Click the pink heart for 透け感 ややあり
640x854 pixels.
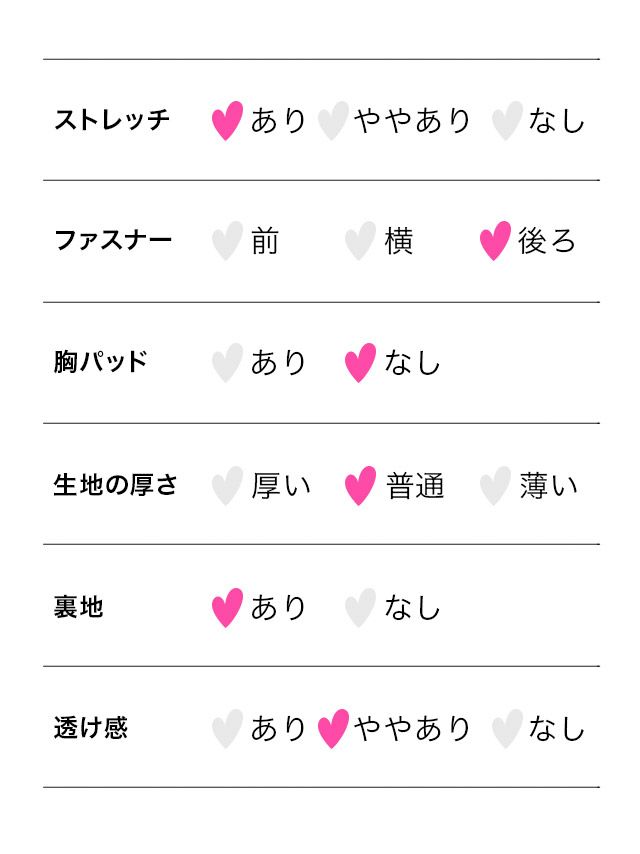(332, 728)
